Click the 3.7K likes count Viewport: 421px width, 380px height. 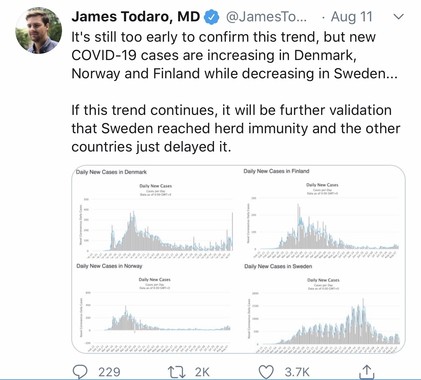click(x=297, y=372)
